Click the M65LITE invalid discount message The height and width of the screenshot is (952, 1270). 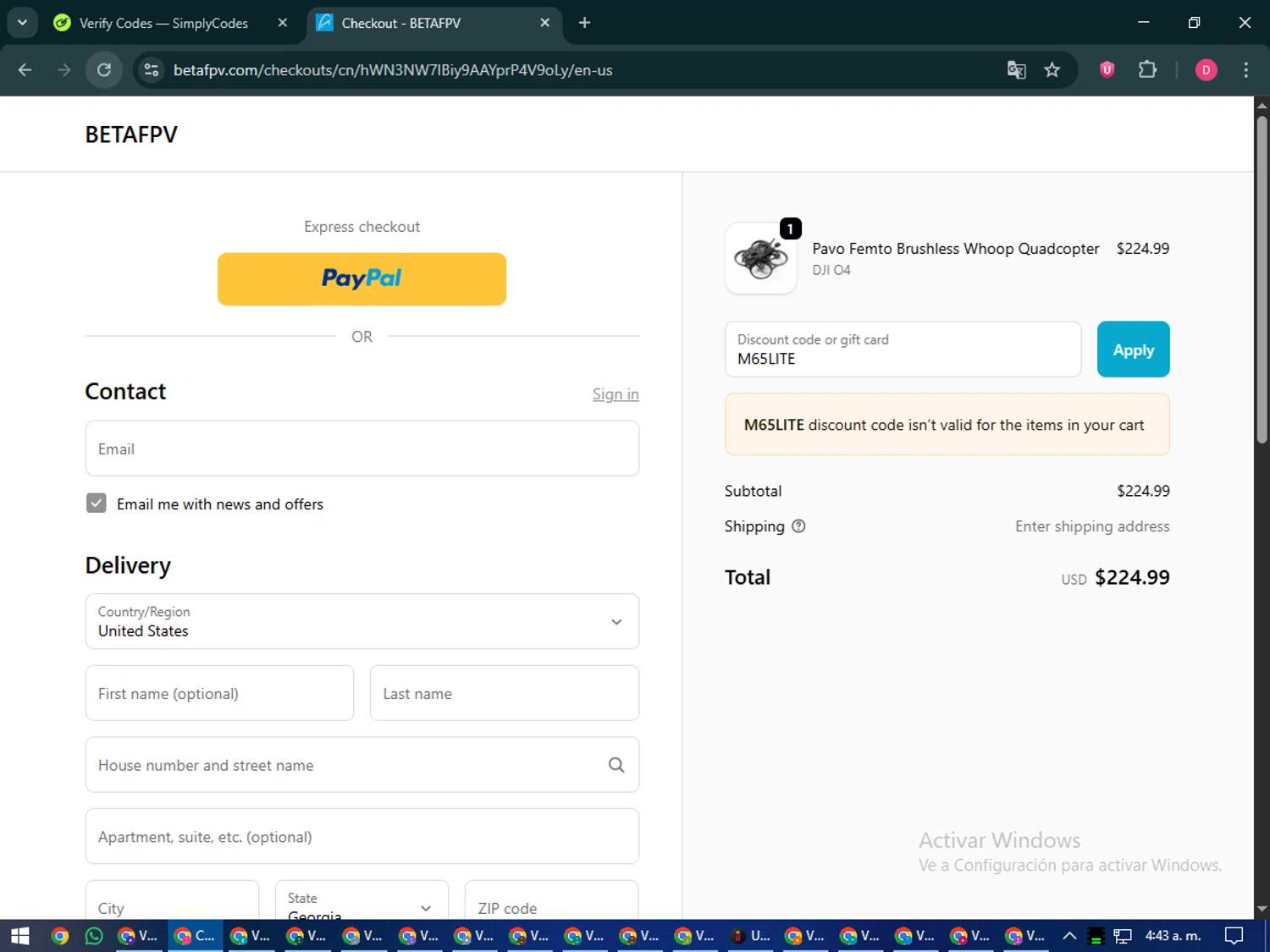pos(947,424)
